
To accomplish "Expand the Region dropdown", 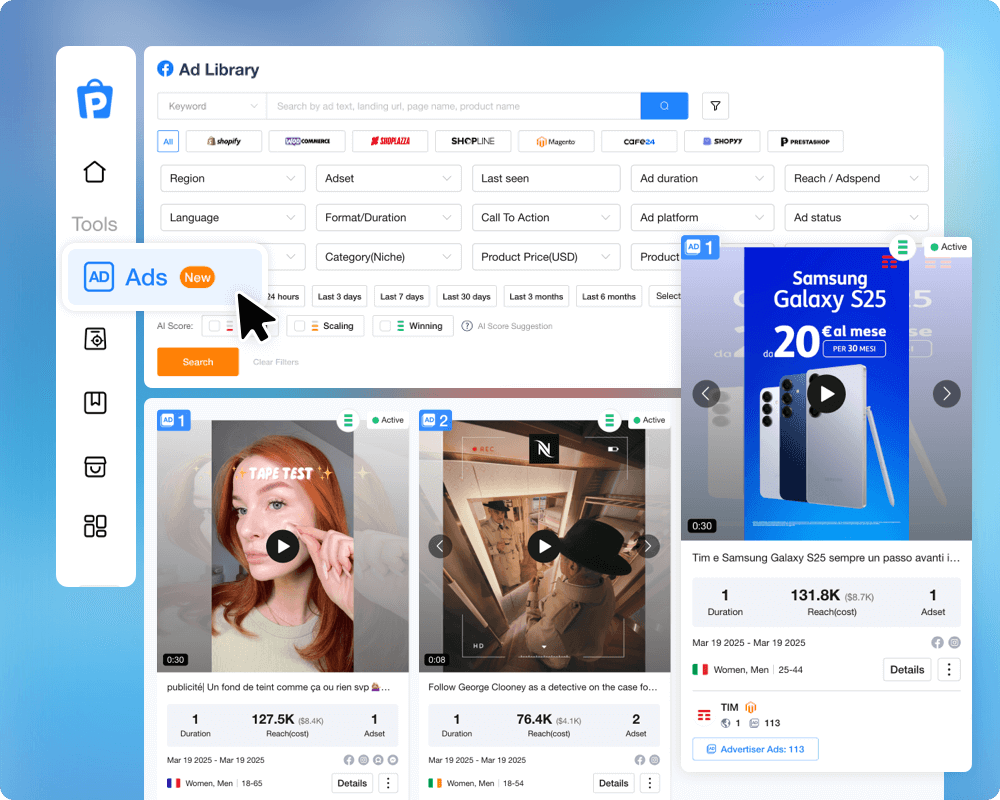I will [233, 178].
